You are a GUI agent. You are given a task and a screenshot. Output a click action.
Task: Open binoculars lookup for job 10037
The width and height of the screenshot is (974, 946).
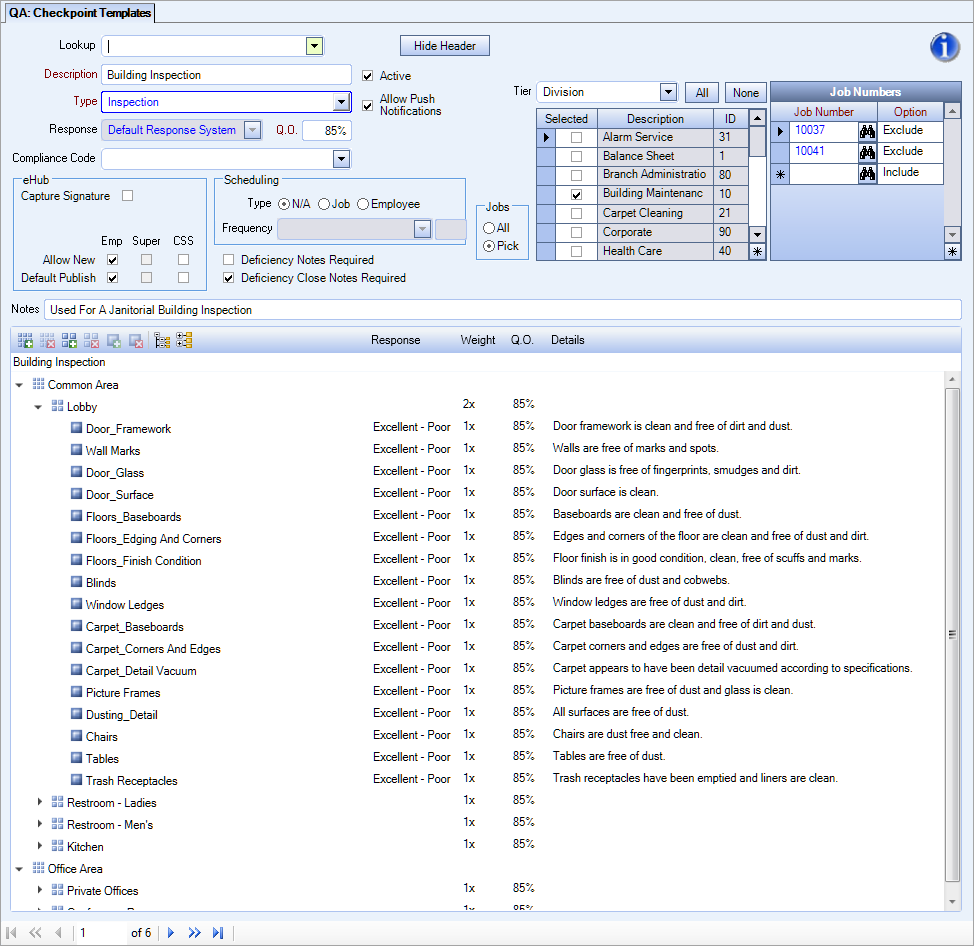pyautogui.click(x=868, y=130)
